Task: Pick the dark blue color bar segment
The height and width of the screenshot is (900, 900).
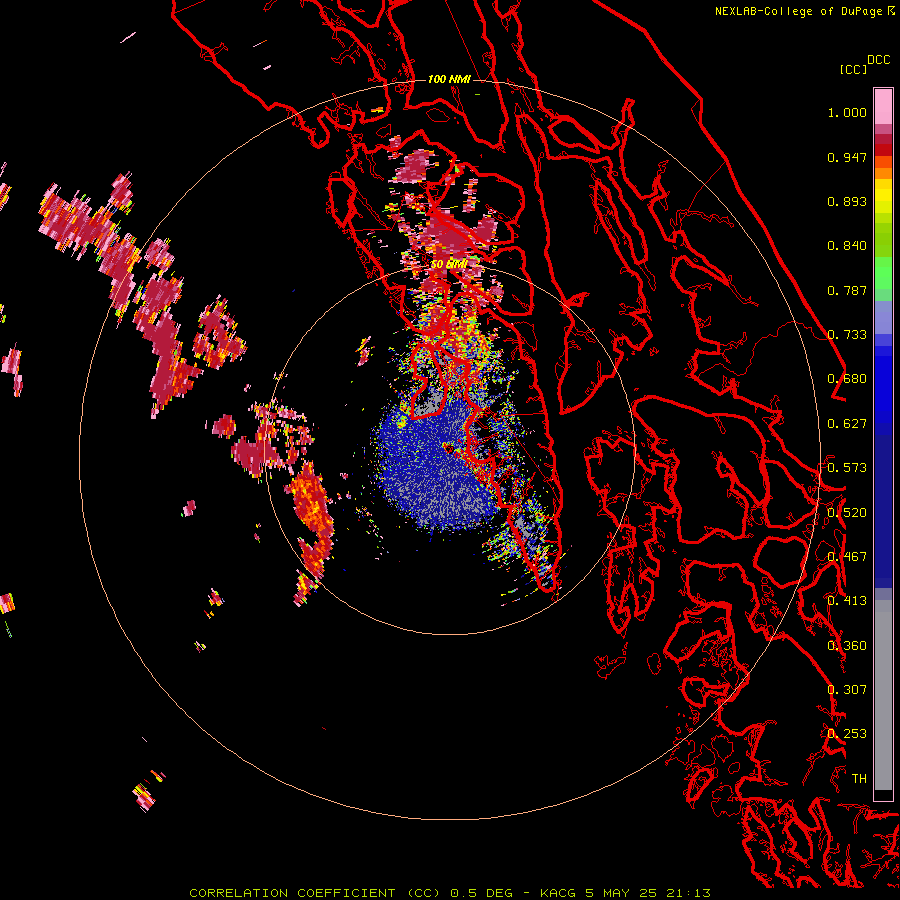Action: coord(883,511)
